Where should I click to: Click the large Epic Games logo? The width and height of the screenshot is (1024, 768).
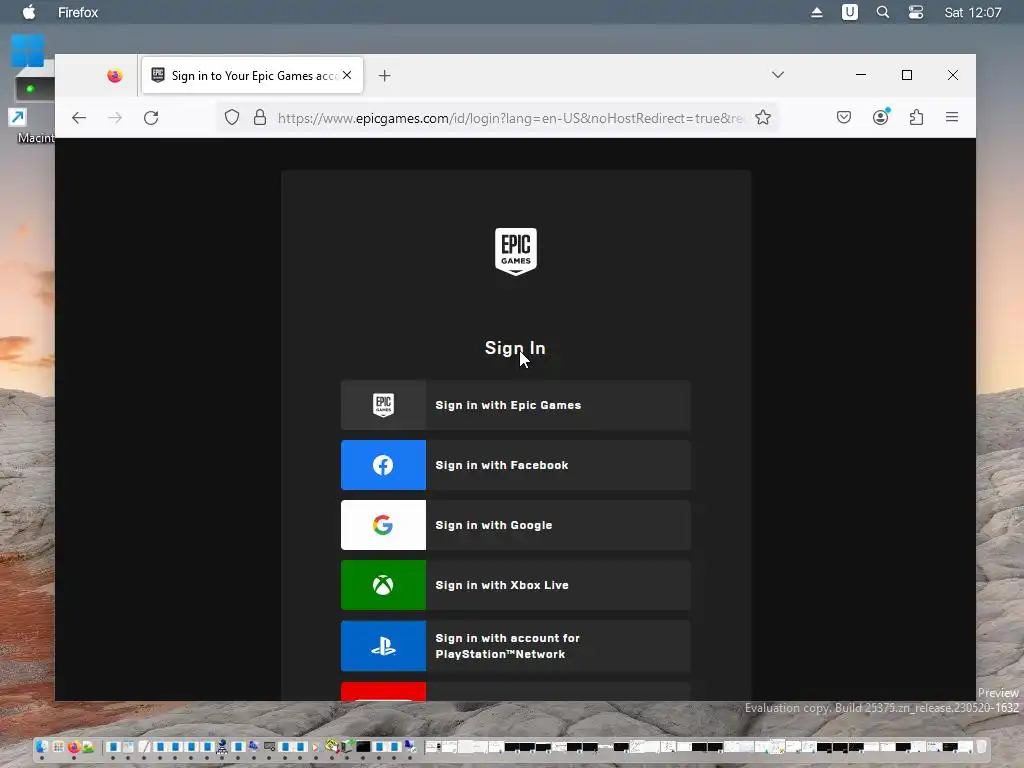[516, 251]
